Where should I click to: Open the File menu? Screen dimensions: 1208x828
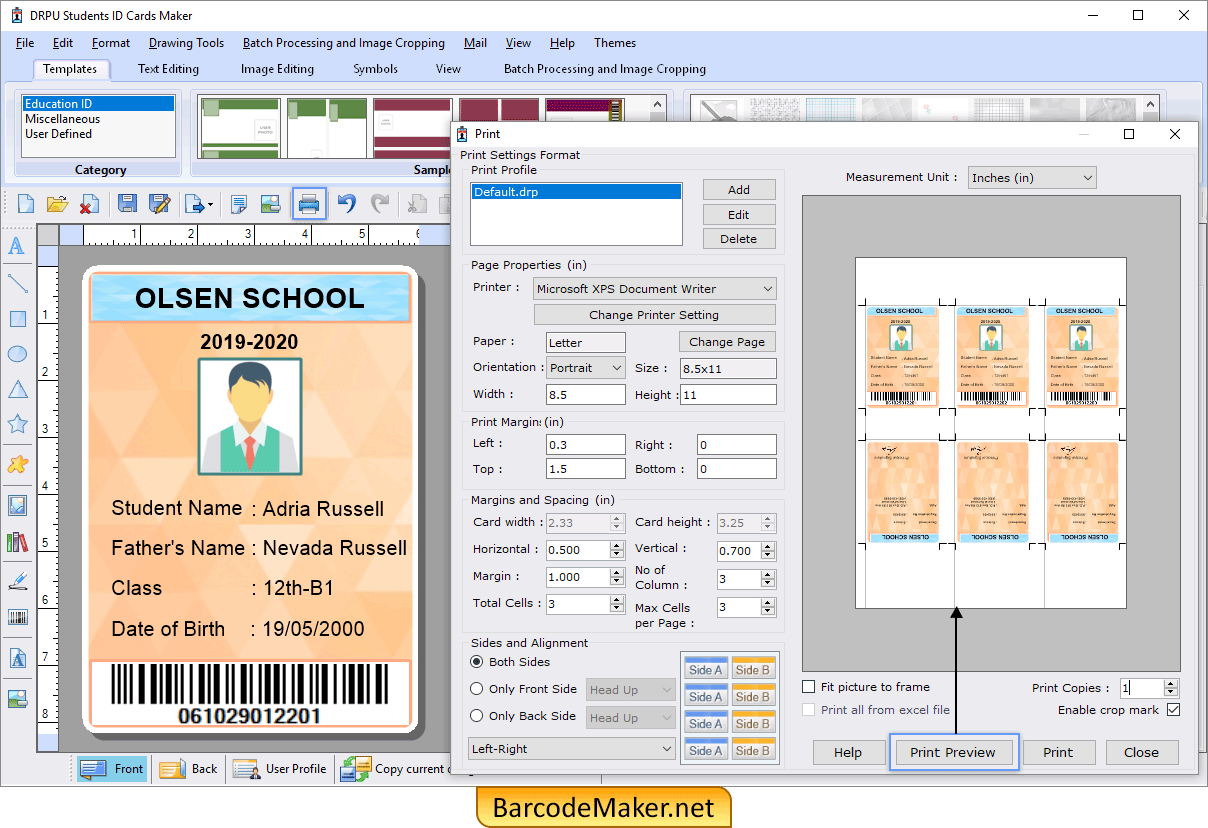pos(25,43)
